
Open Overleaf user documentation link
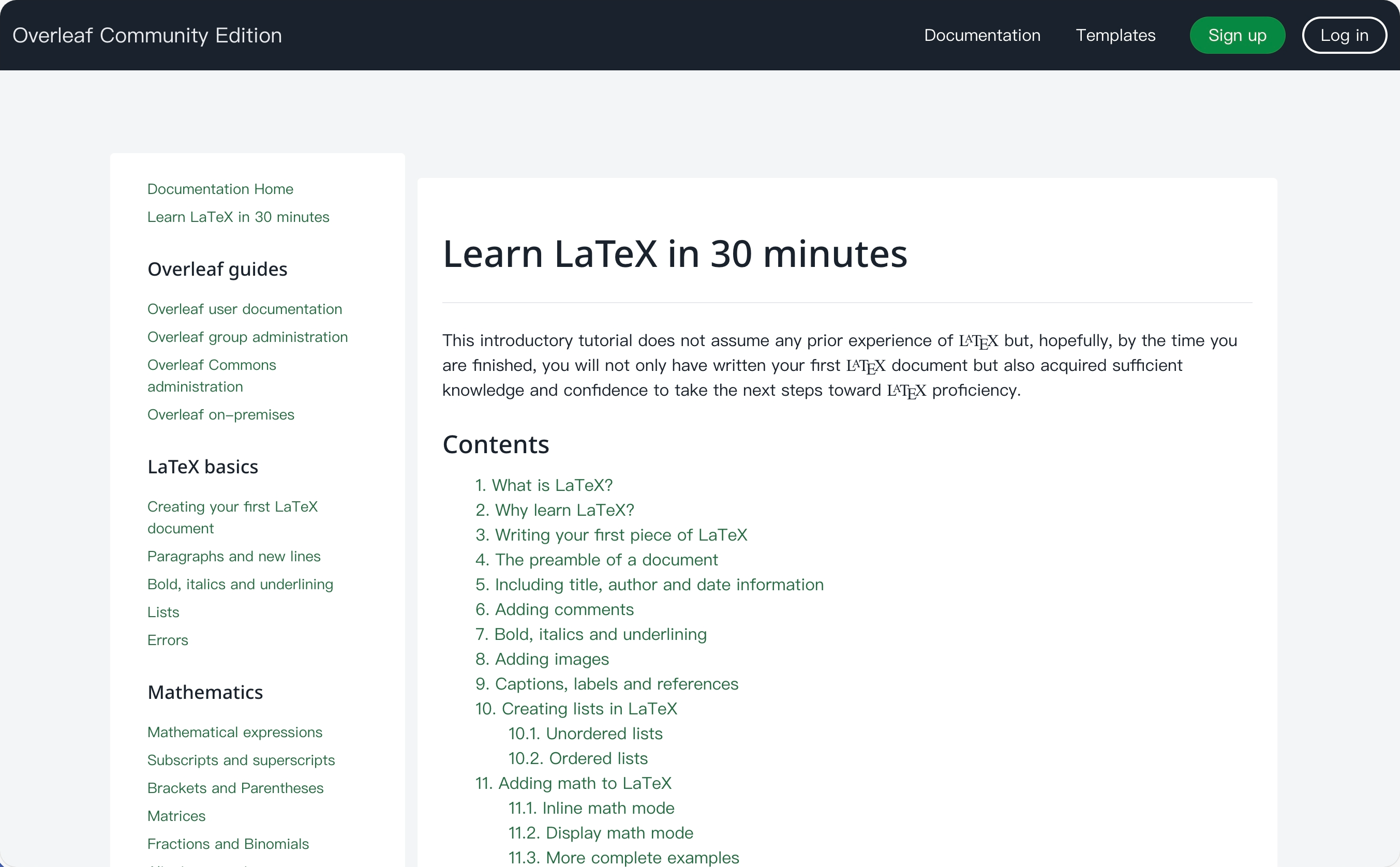click(x=244, y=309)
